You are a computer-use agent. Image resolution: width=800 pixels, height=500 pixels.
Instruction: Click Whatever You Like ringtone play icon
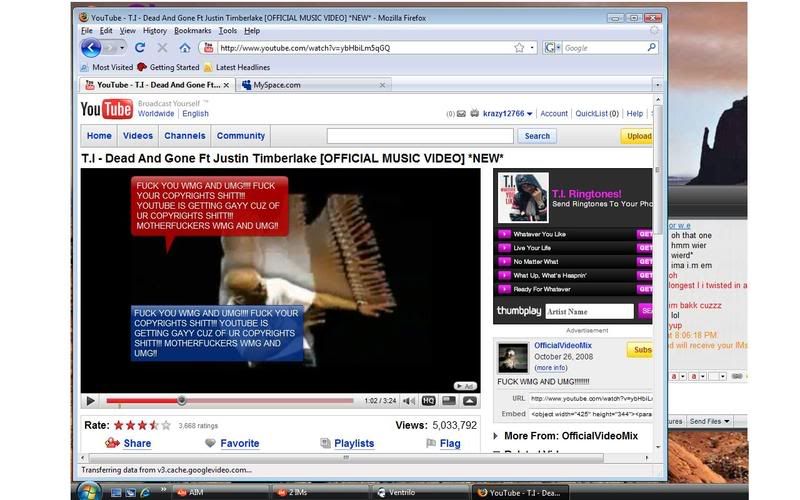click(504, 234)
